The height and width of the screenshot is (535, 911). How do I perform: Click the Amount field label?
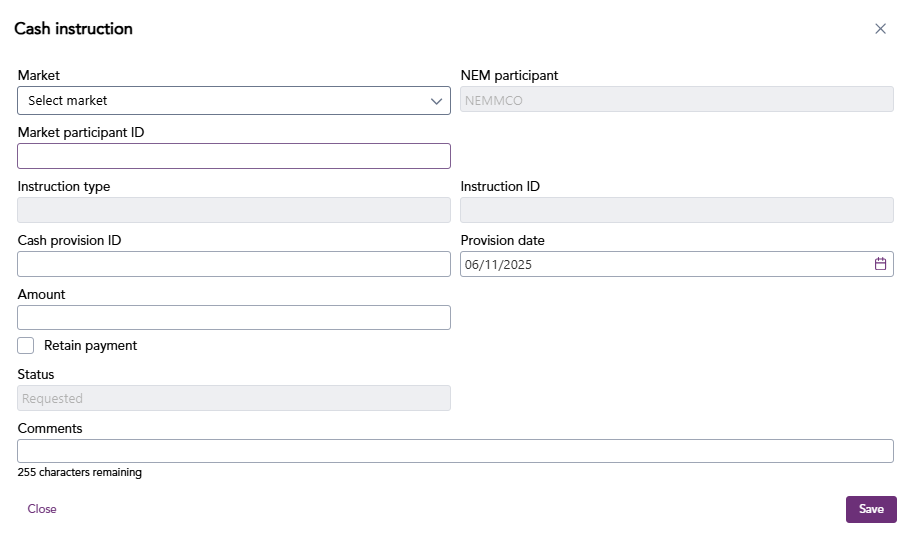pyautogui.click(x=42, y=294)
